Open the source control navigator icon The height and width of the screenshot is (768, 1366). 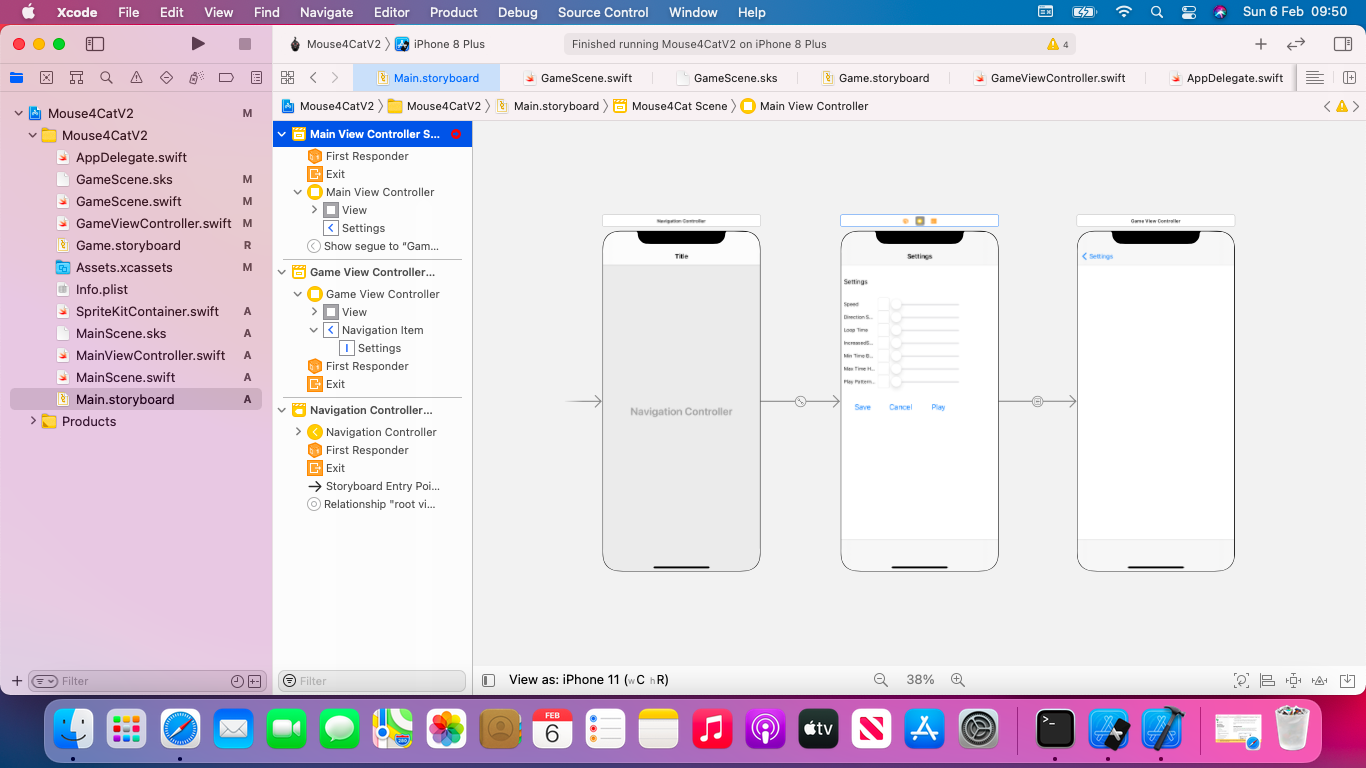coord(46,78)
